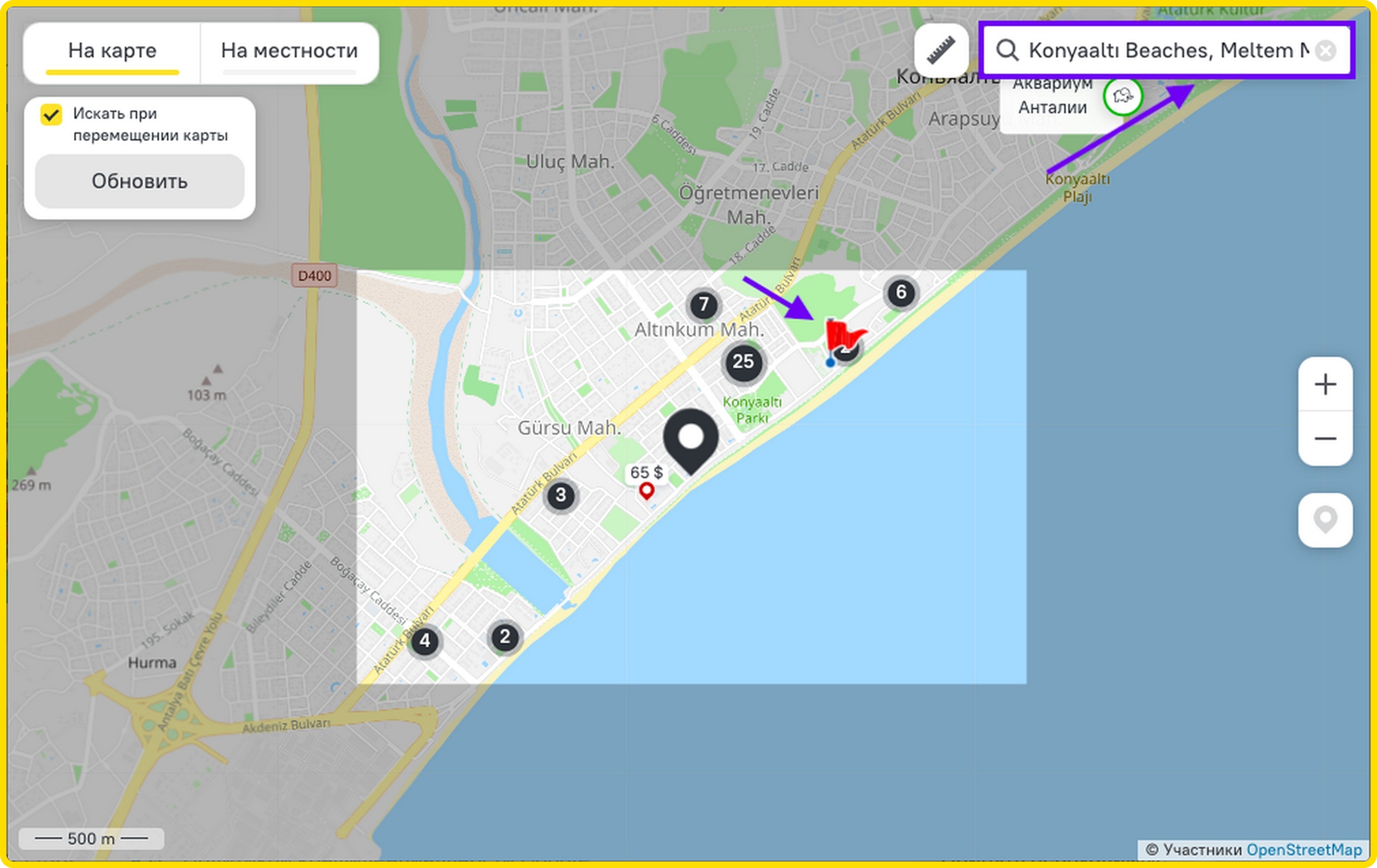Zoom in with the plus button
Image resolution: width=1377 pixels, height=868 pixels.
[x=1325, y=384]
